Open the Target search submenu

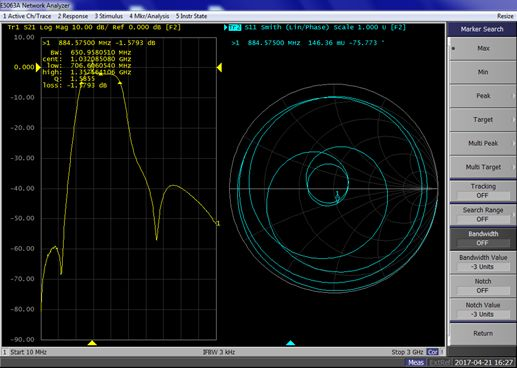pos(483,119)
